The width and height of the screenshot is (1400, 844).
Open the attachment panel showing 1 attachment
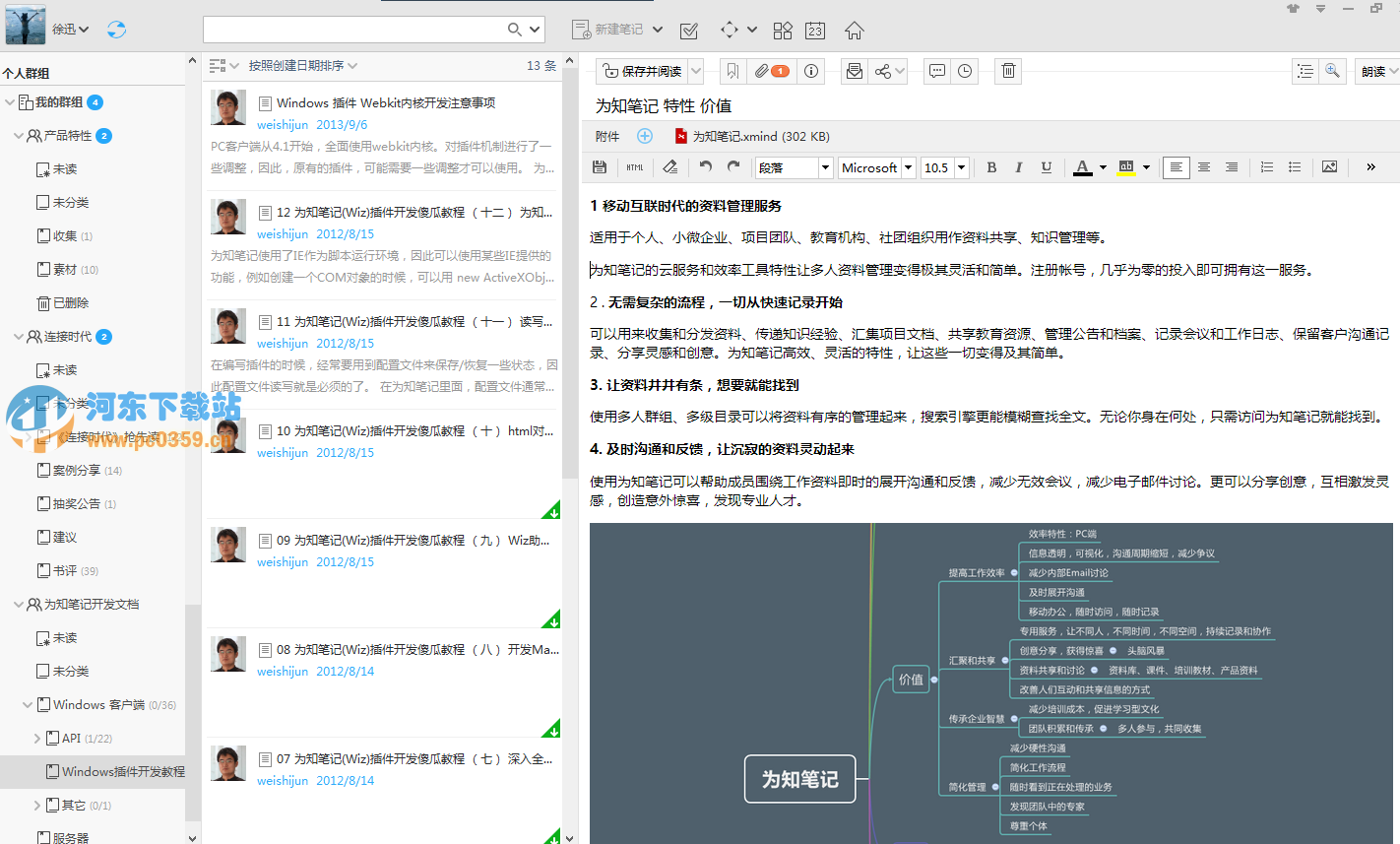coord(771,70)
